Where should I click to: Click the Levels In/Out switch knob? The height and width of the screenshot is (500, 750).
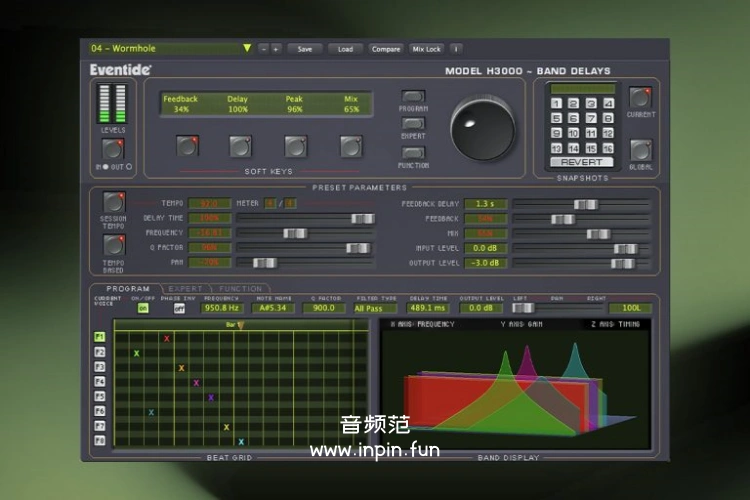click(x=113, y=149)
